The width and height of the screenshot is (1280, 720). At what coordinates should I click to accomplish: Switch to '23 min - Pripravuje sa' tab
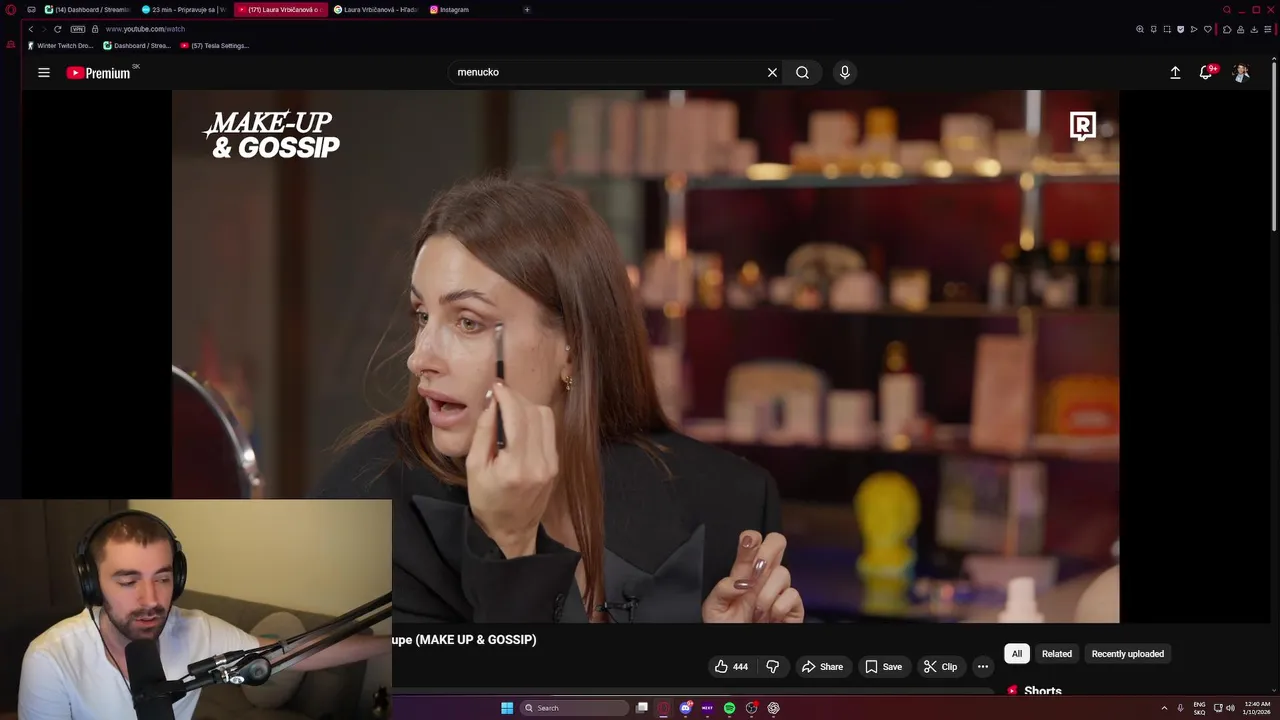coord(184,10)
